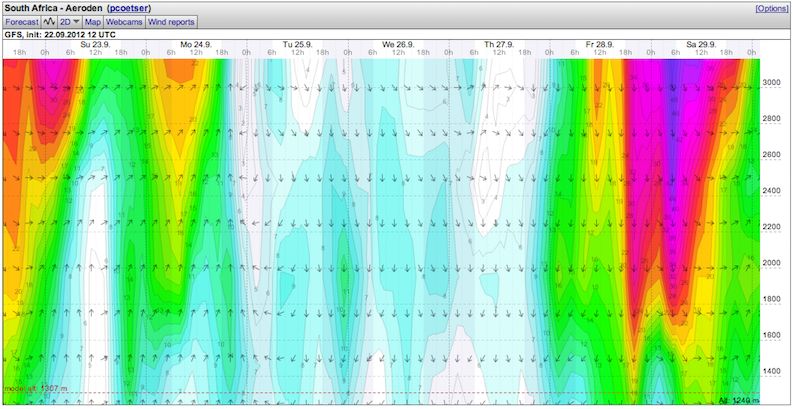The width and height of the screenshot is (793, 409).
Task: Click the 2400 altitude axis label
Action: pyautogui.click(x=771, y=191)
